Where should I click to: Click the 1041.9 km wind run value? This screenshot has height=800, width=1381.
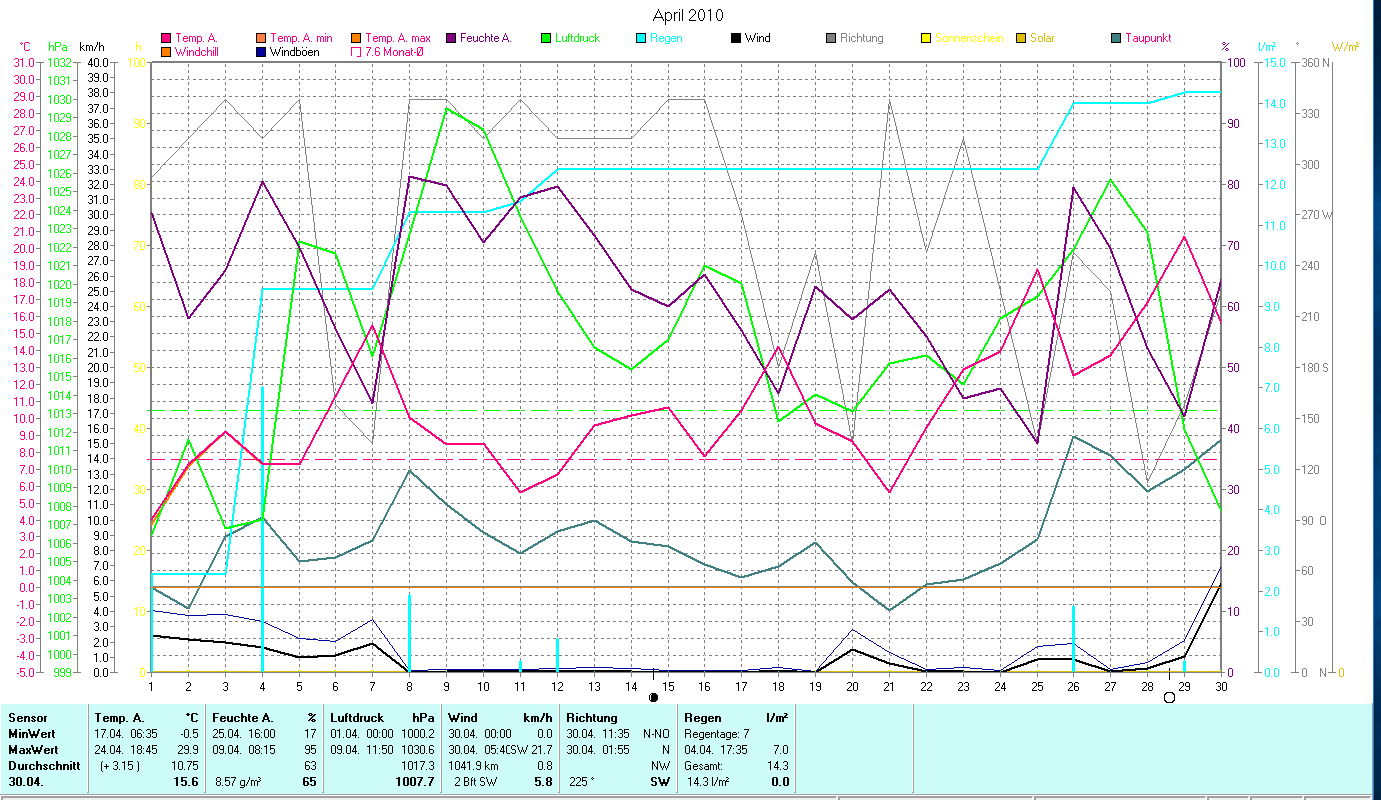pos(472,766)
